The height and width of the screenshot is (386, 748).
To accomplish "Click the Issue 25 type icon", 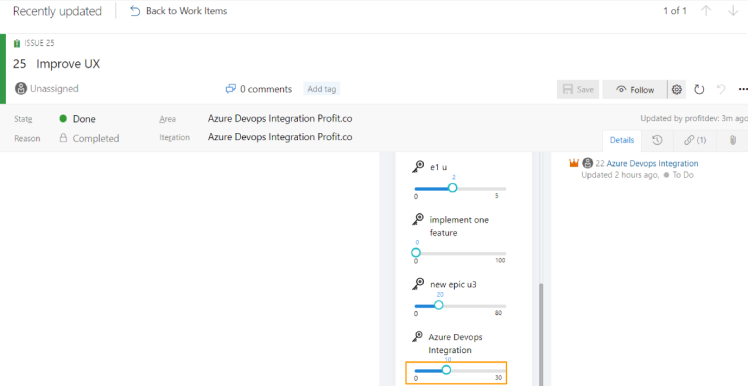I will (x=17, y=43).
